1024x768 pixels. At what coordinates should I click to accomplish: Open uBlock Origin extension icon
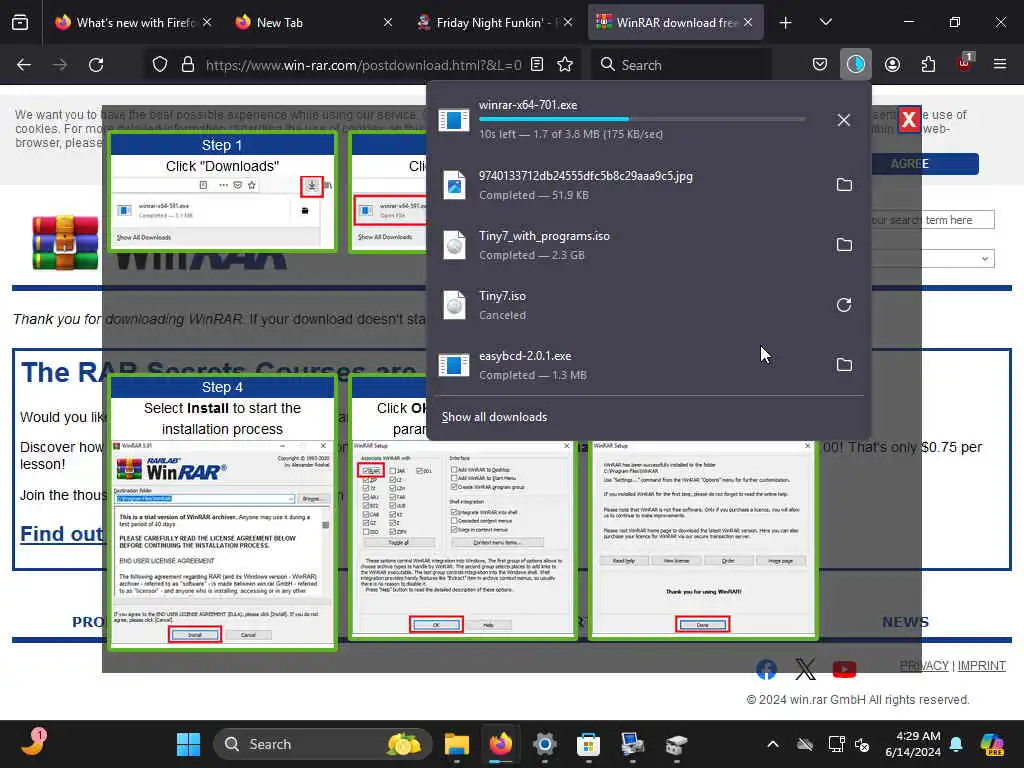point(965,63)
